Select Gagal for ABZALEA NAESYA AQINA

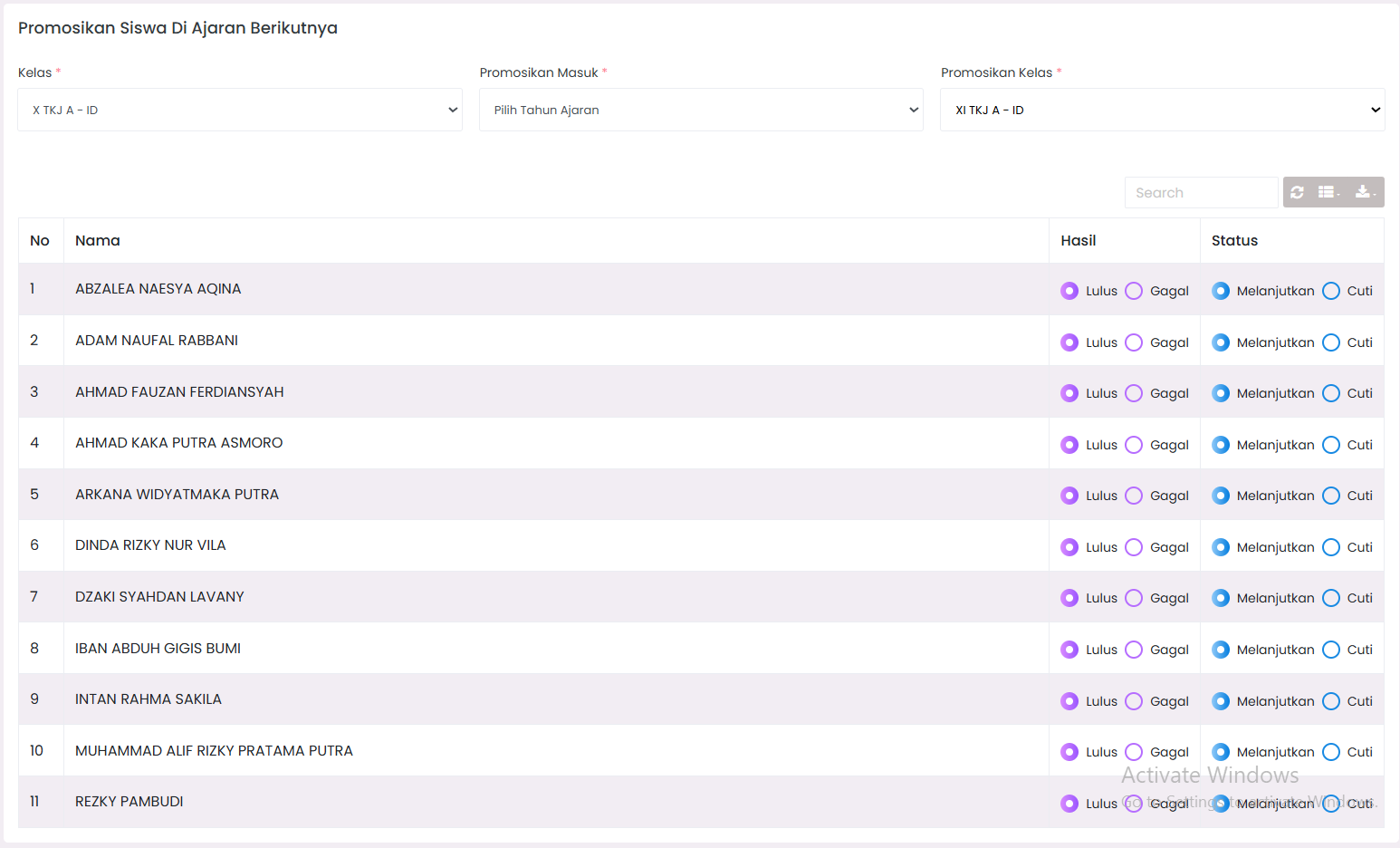pyautogui.click(x=1134, y=291)
